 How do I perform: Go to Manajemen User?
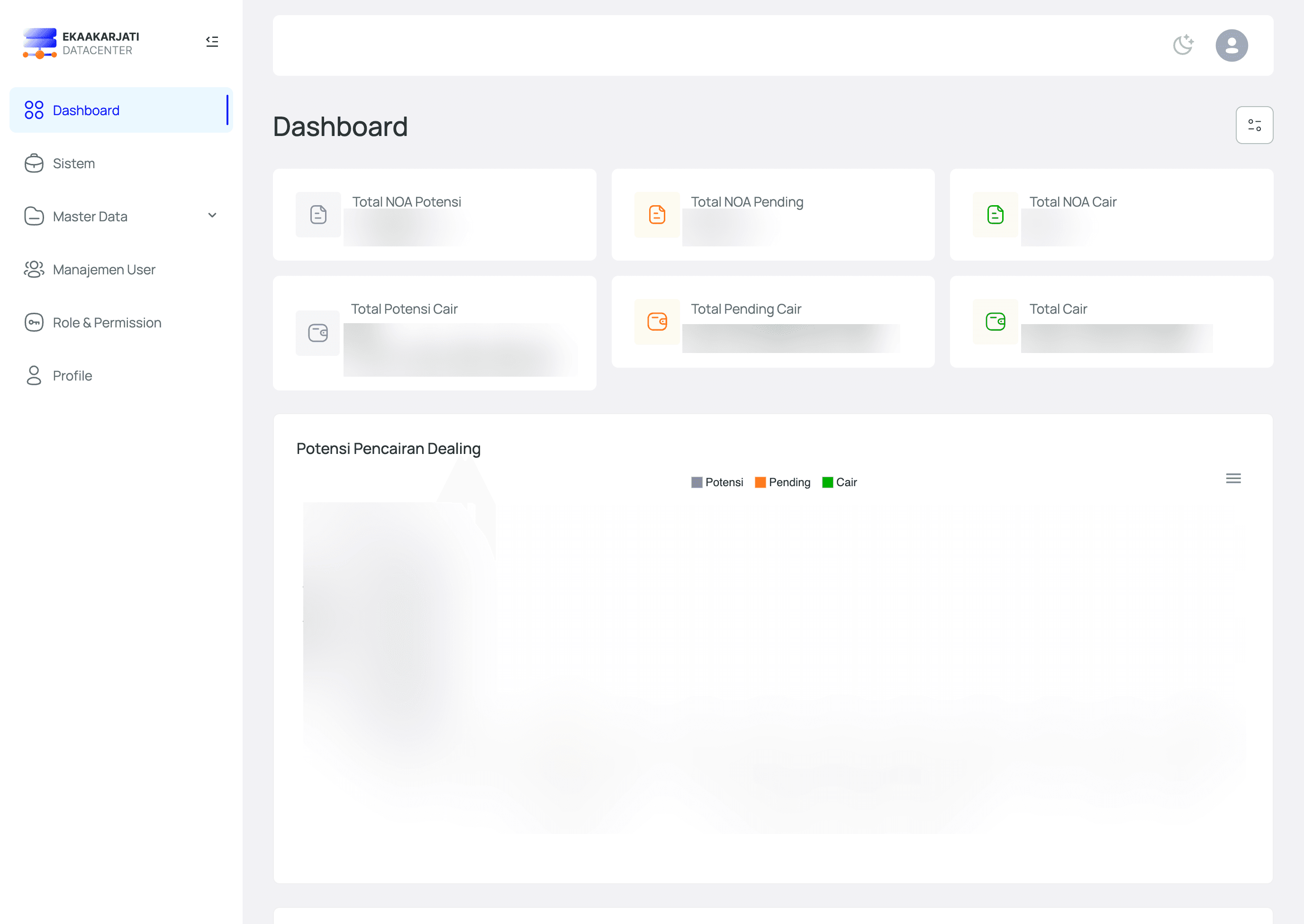pos(121,270)
